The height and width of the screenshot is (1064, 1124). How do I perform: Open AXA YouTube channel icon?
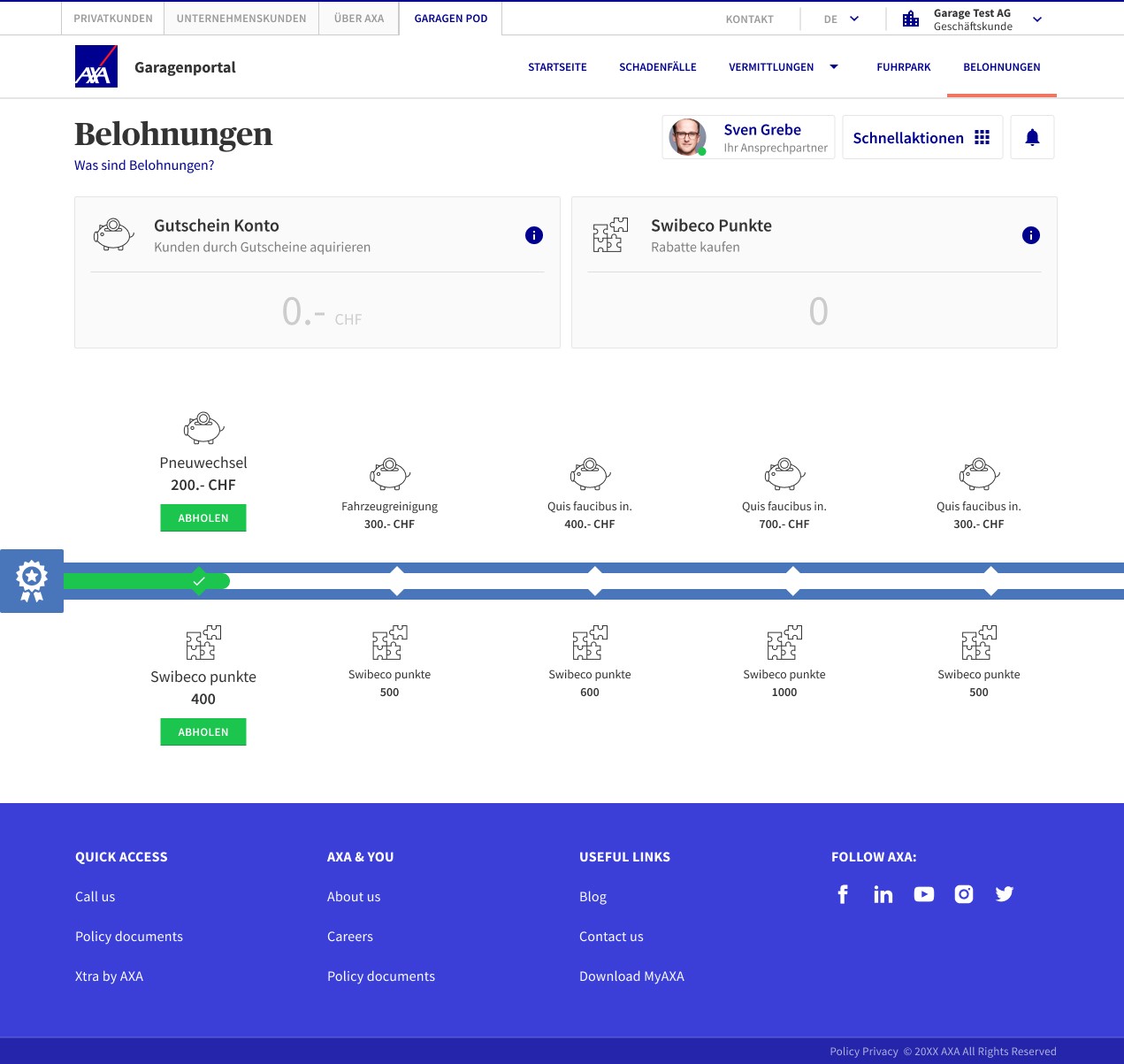pyautogui.click(x=924, y=894)
